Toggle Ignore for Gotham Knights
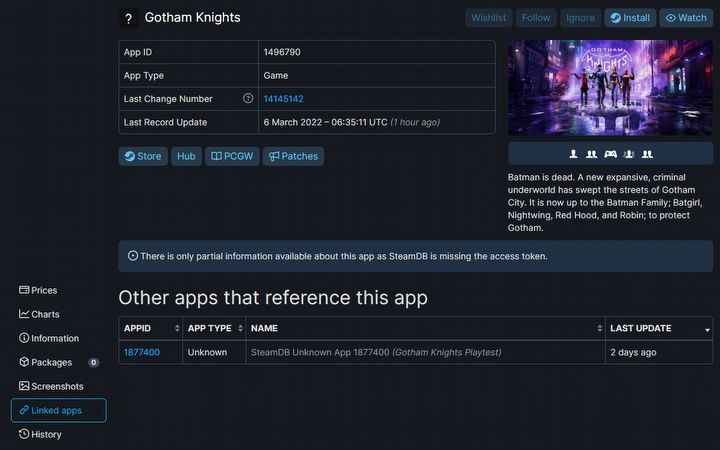Screen dimensions: 720x450 (x=580, y=18)
